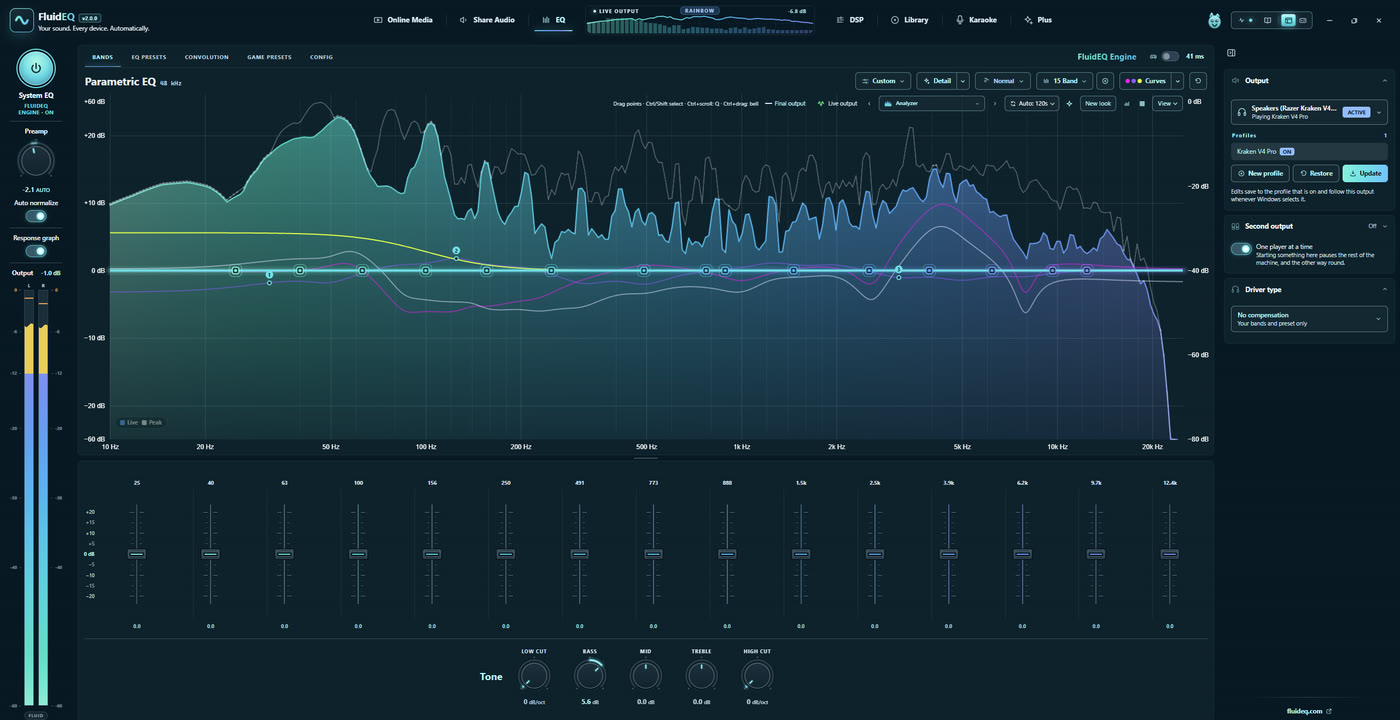Viewport: 1400px width, 720px height.
Task: Open the View dropdown
Action: coord(1167,103)
